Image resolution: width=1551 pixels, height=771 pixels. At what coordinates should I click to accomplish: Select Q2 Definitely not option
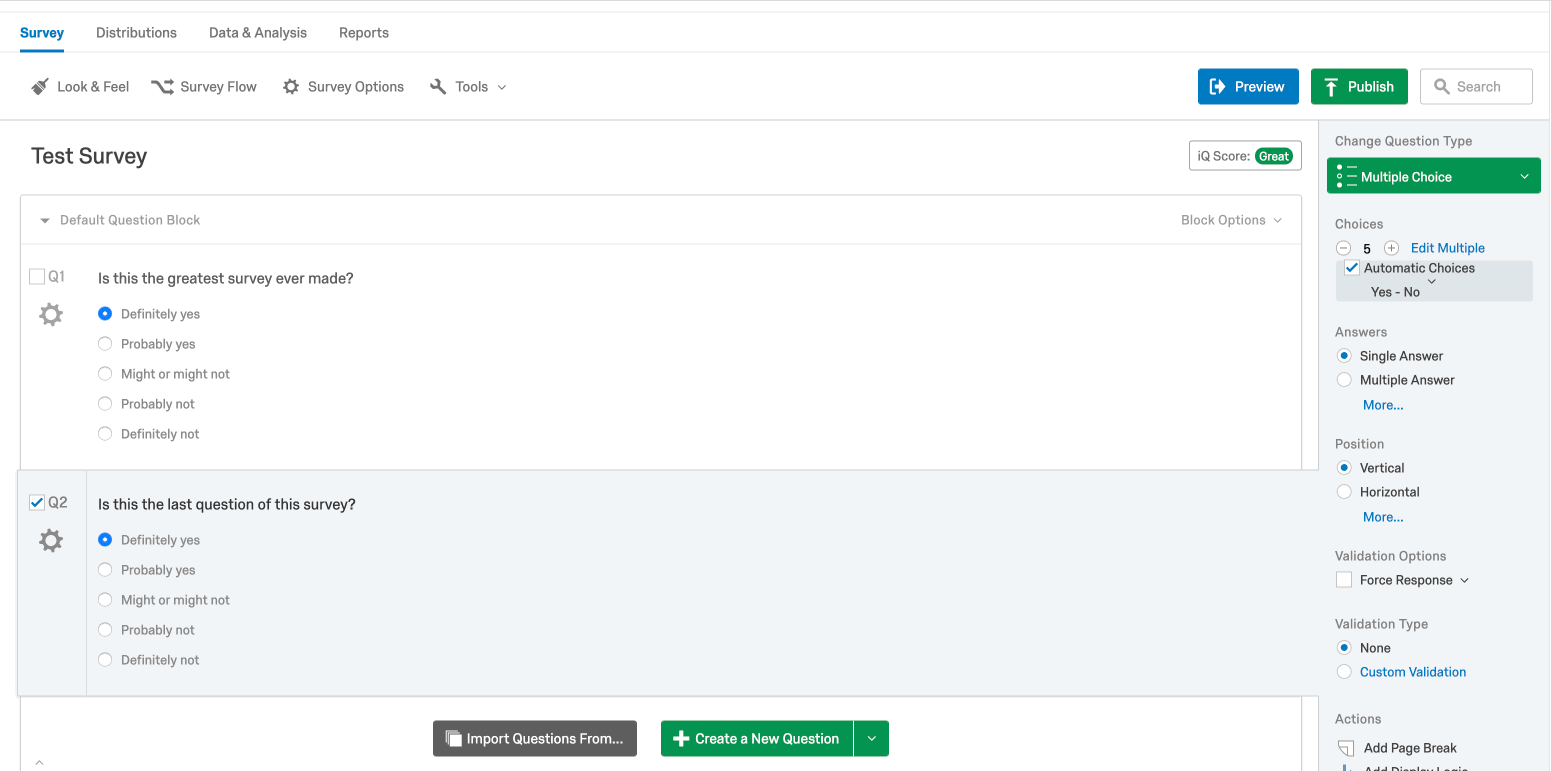105,660
